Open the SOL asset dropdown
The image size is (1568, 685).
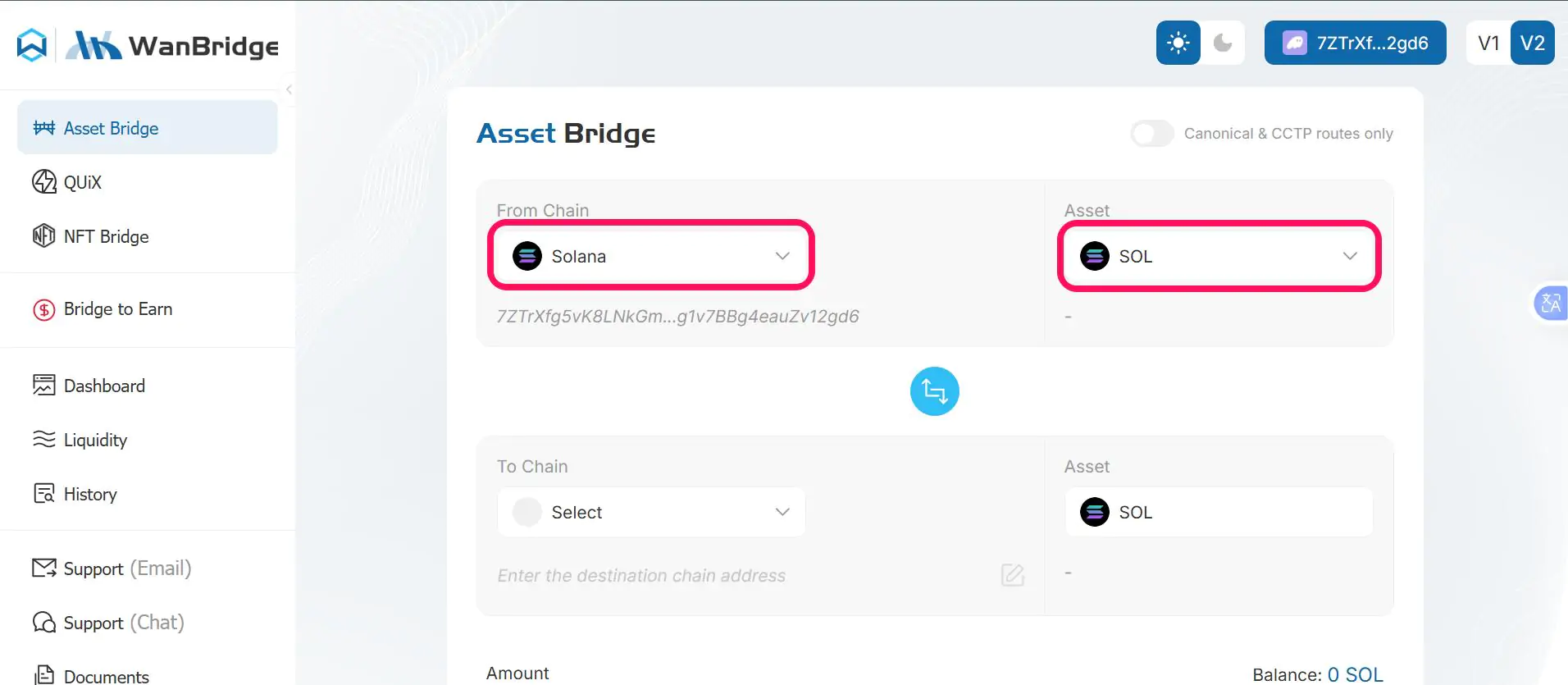pos(1219,256)
